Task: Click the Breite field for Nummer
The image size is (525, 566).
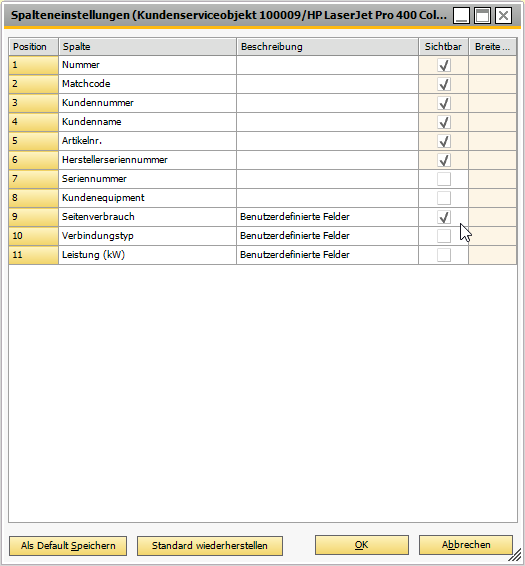Action: [x=493, y=65]
